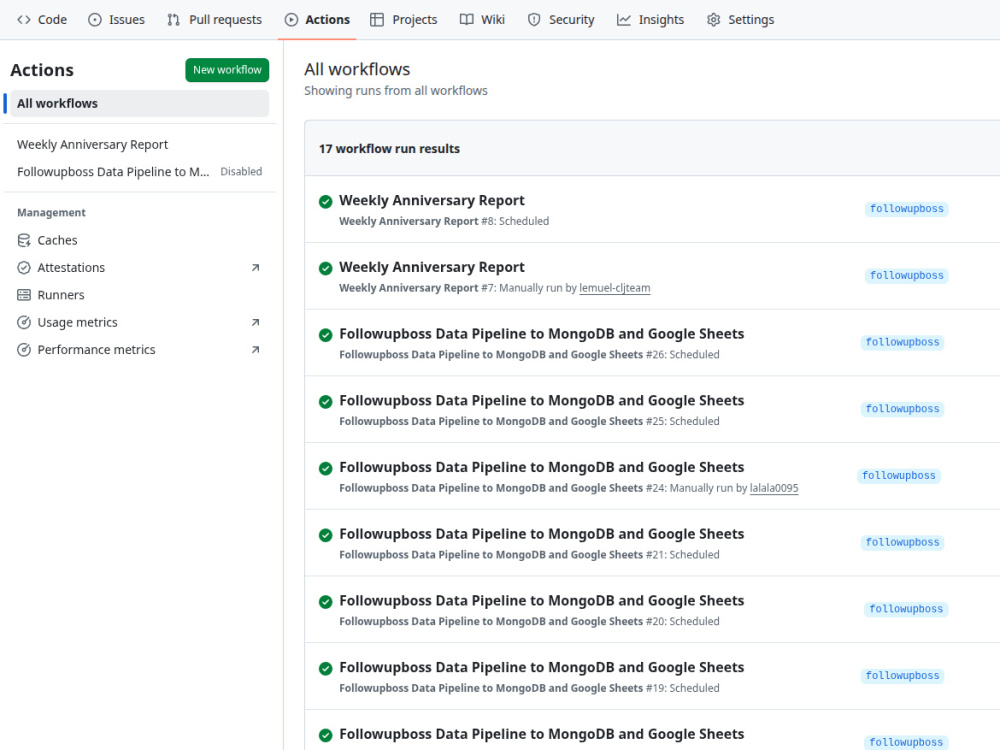Open Followupboss Data Pipeline run #26
1000x750 pixels.
541,334
